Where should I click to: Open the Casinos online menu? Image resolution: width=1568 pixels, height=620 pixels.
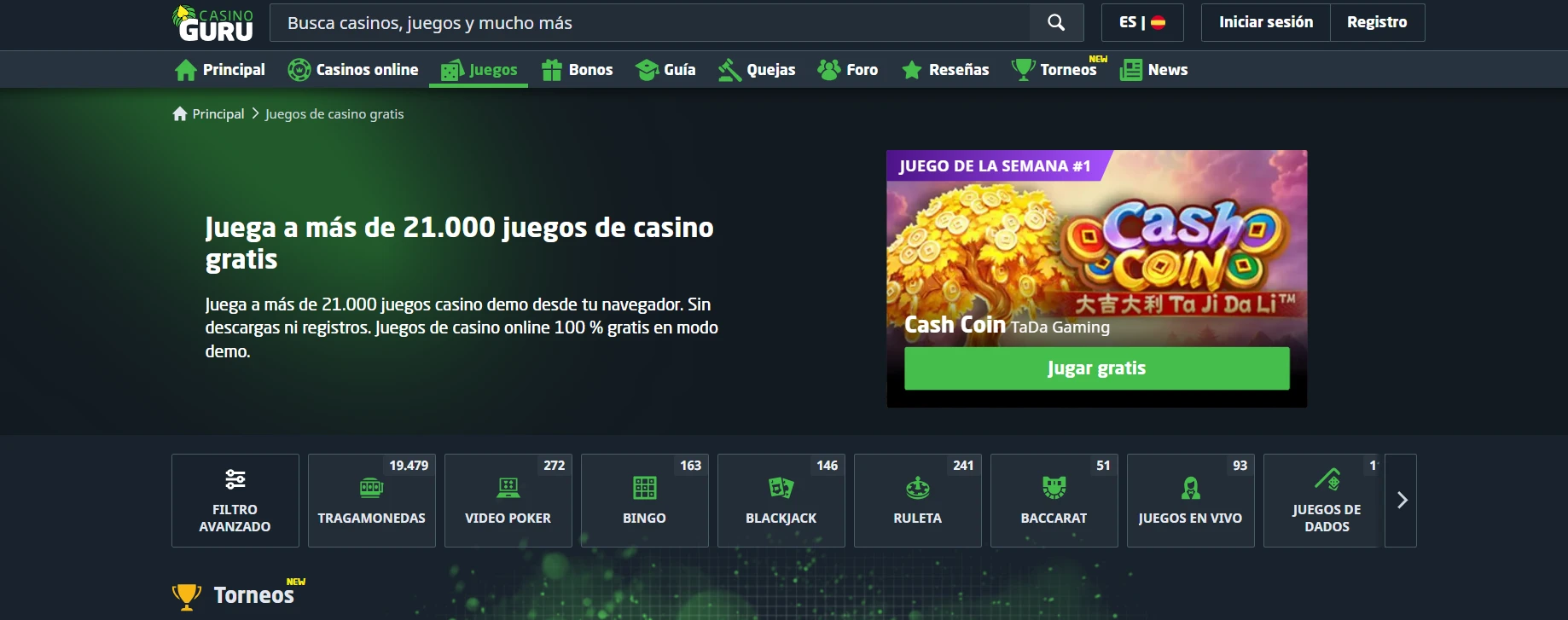tap(353, 70)
